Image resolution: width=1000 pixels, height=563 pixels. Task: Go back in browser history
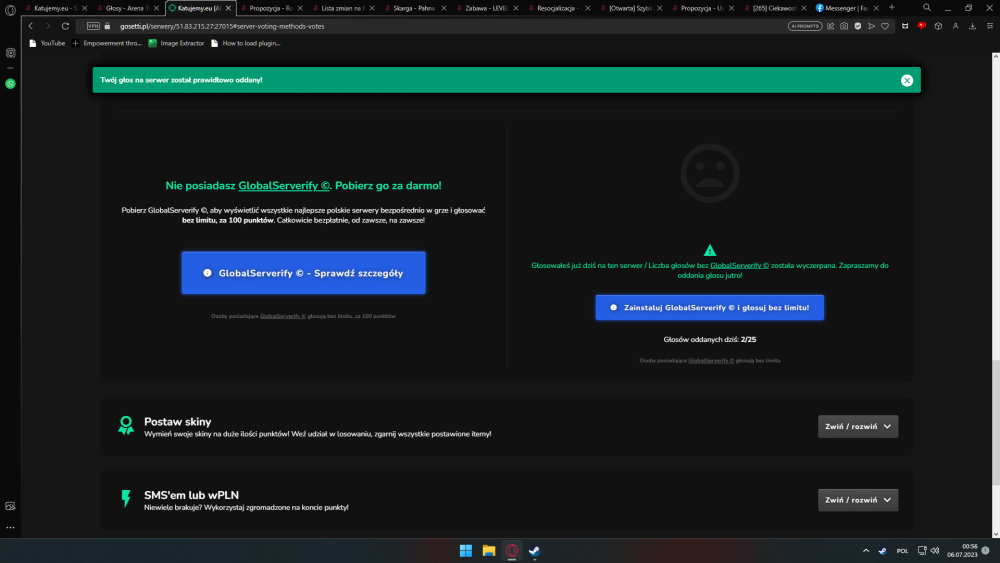pos(31,26)
